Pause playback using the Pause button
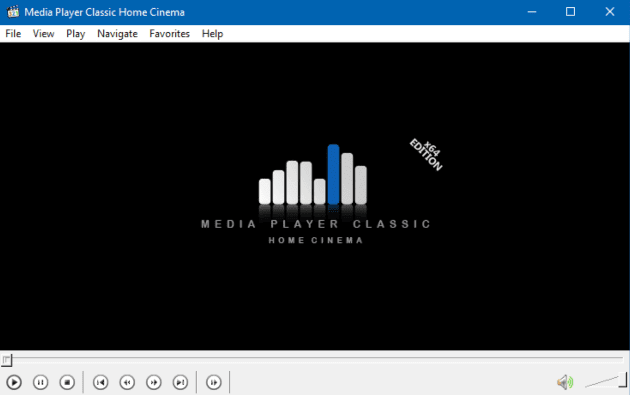This screenshot has width=630, height=395. click(x=40, y=382)
